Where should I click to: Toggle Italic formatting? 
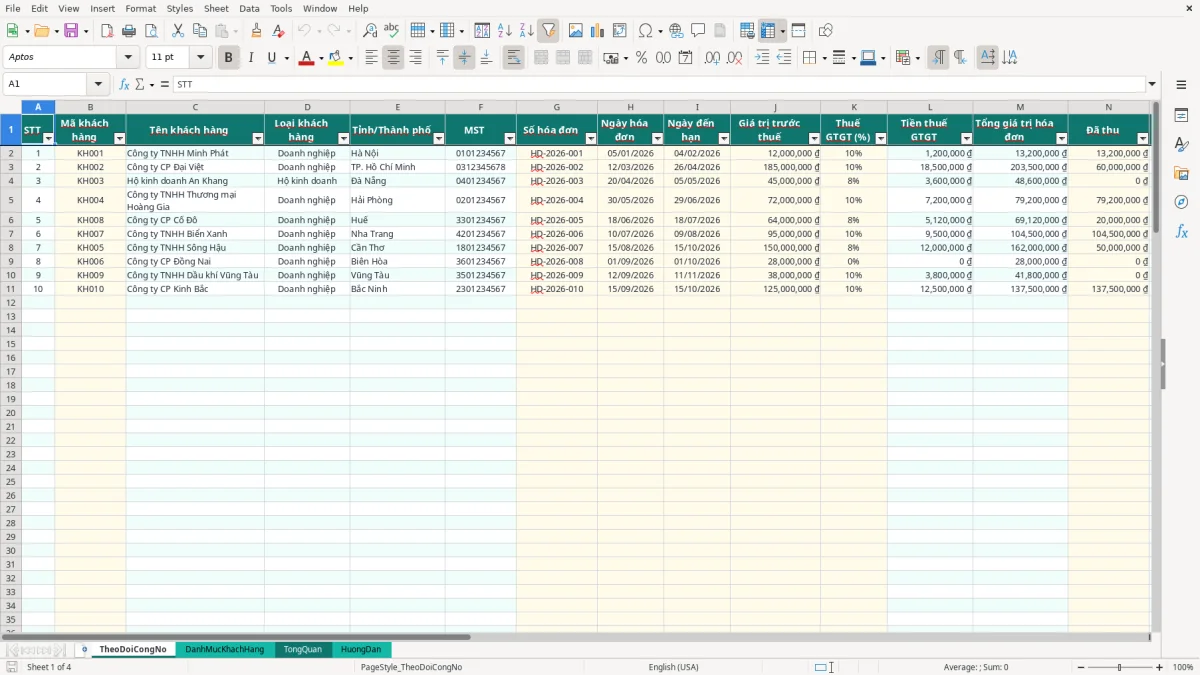250,58
